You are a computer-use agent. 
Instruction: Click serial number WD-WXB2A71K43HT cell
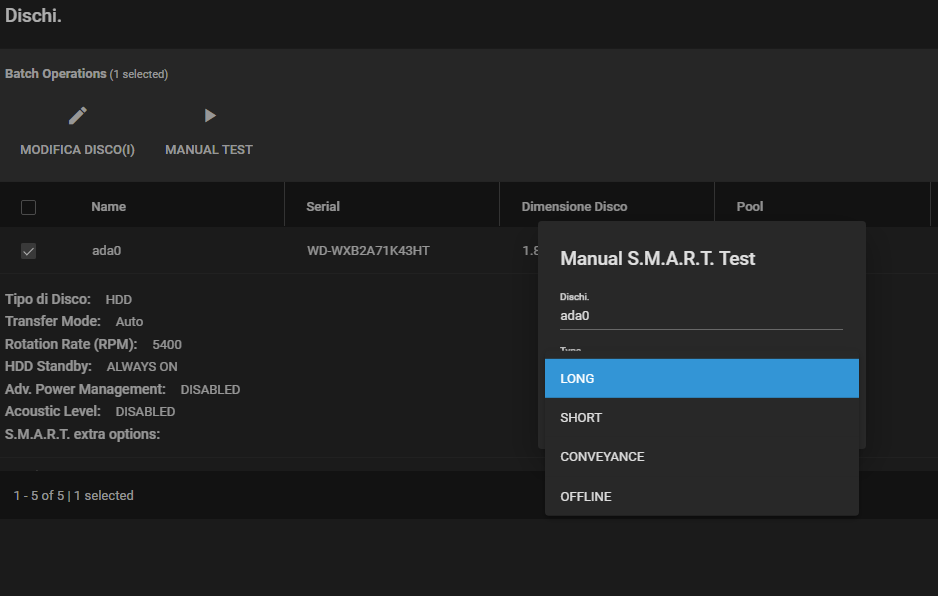tap(368, 251)
